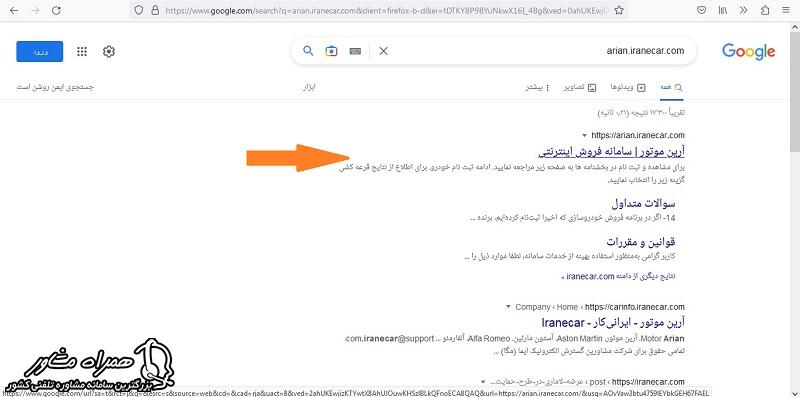Click the SafeSearch status text on the left

click(x=56, y=87)
